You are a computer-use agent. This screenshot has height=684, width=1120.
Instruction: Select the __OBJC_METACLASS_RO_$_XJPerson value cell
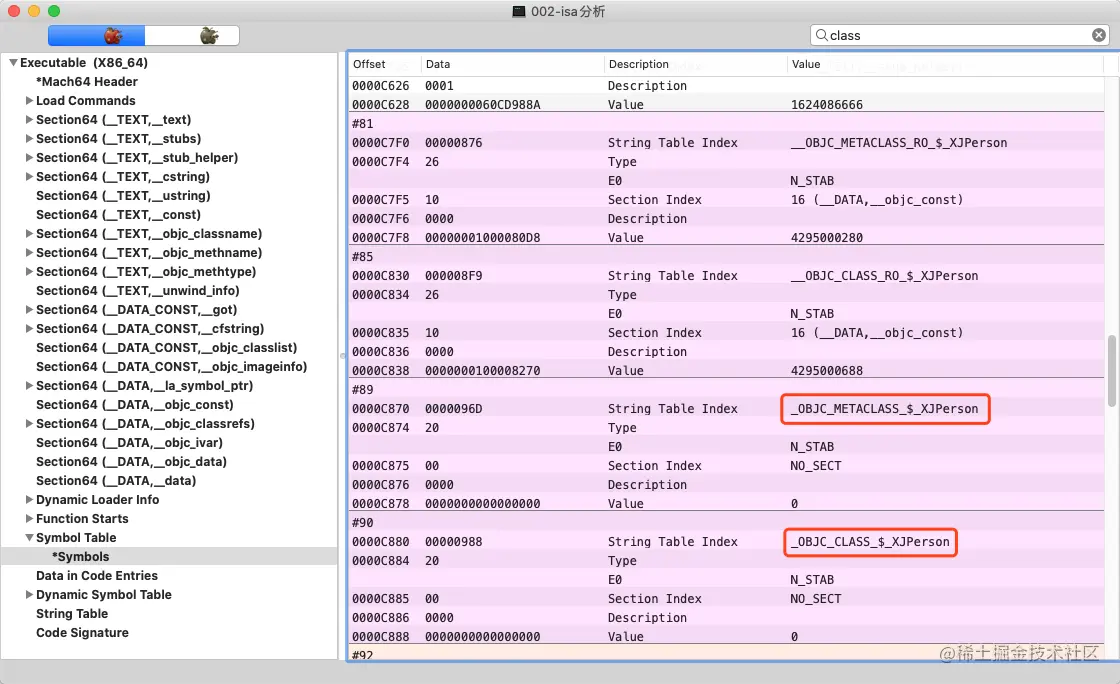pyautogui.click(x=899, y=143)
